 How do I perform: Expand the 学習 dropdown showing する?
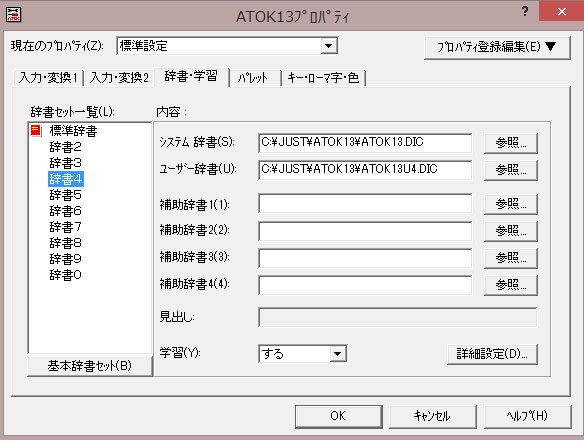pos(337,354)
